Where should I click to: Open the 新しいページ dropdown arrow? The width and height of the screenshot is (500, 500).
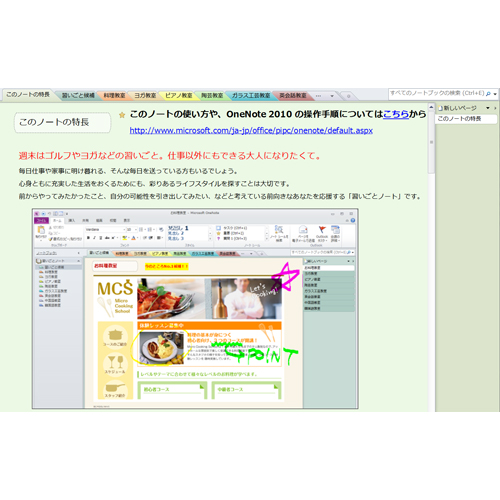pyautogui.click(x=488, y=108)
